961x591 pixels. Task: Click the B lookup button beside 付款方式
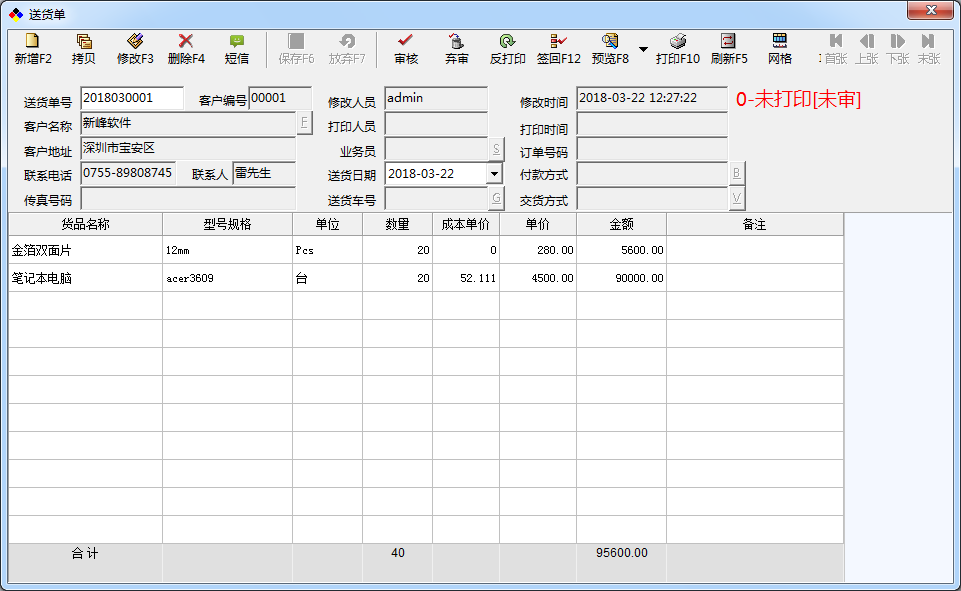(x=737, y=173)
